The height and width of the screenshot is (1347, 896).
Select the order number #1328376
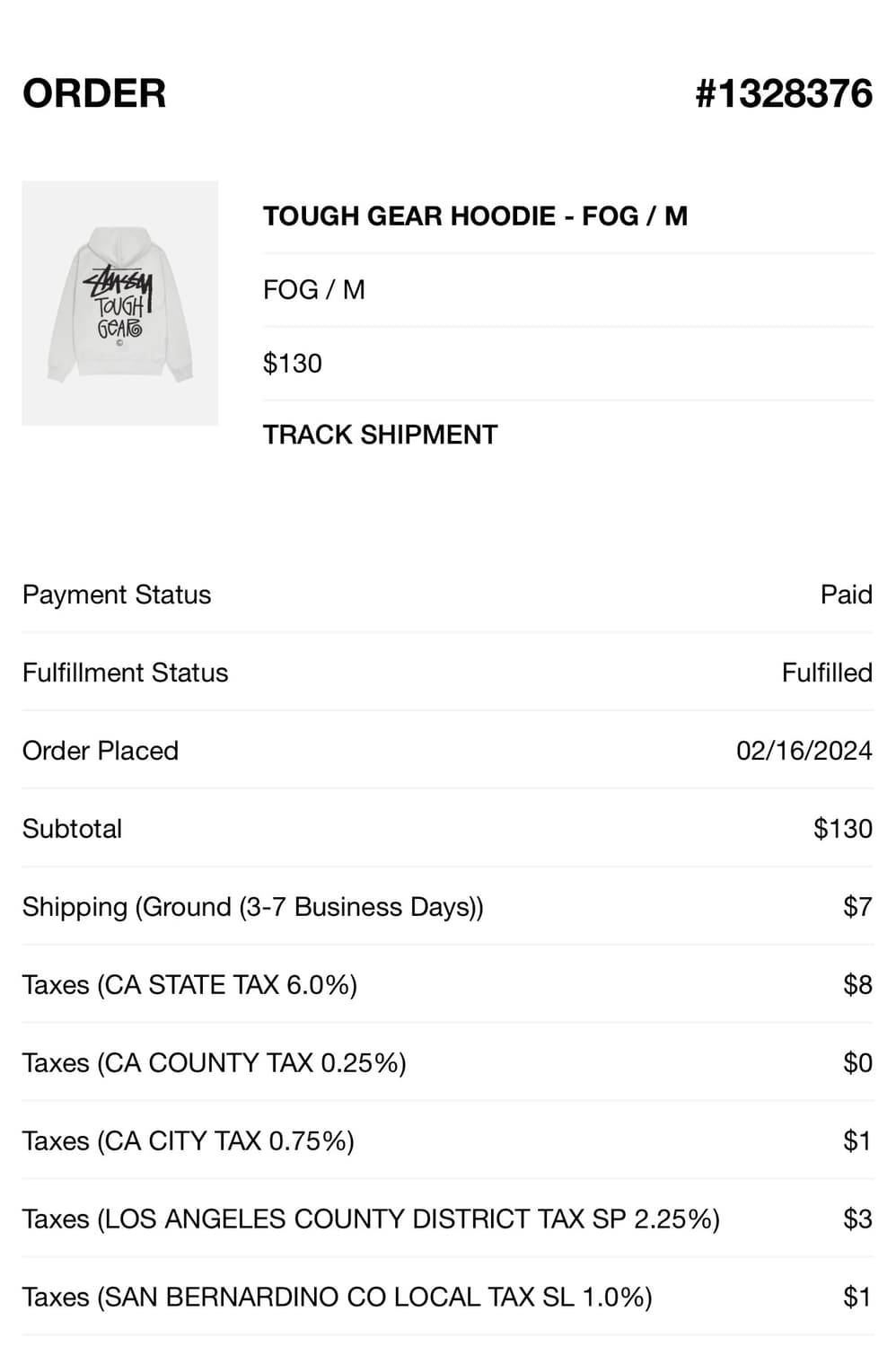tap(783, 94)
